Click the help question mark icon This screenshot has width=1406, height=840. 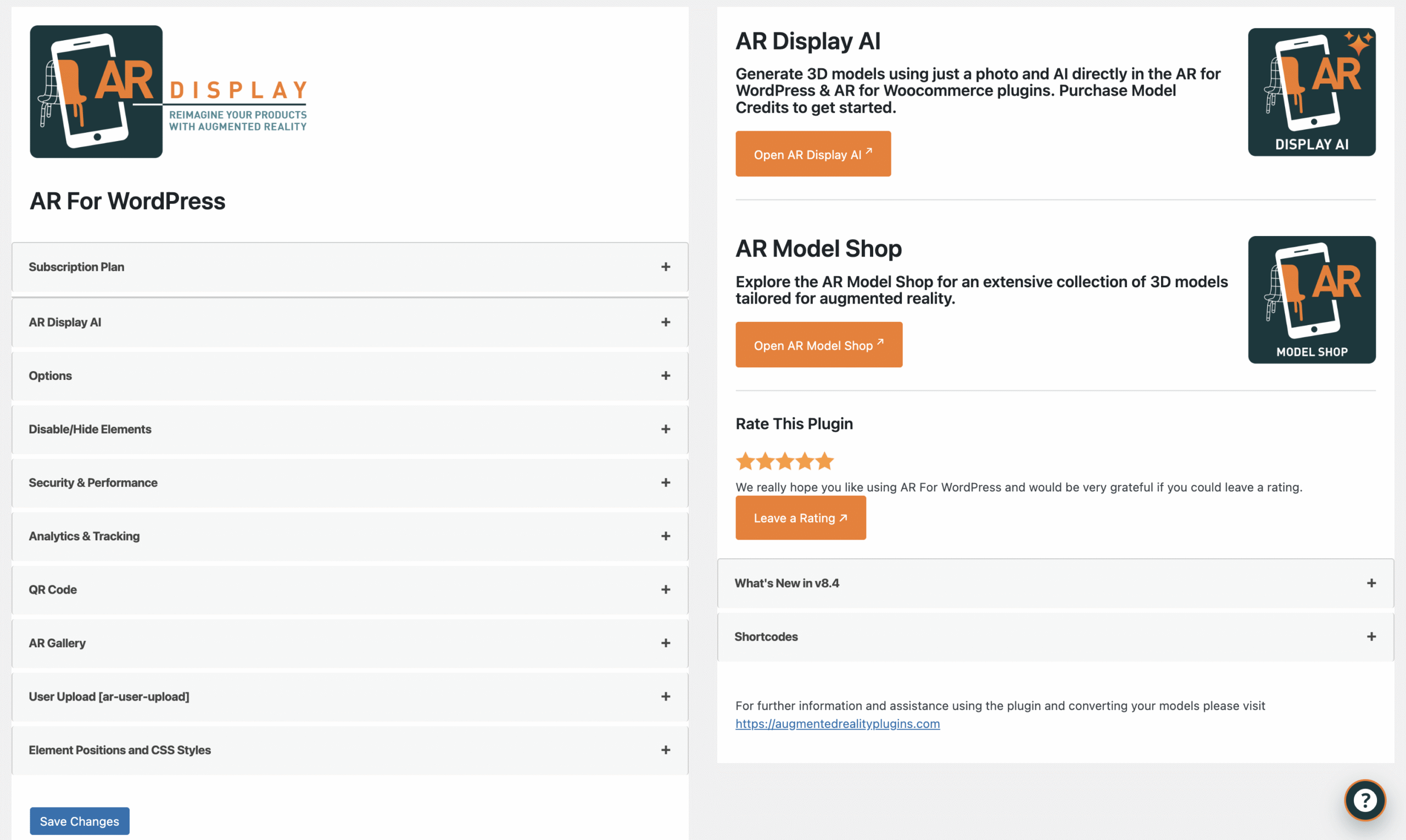[1365, 800]
